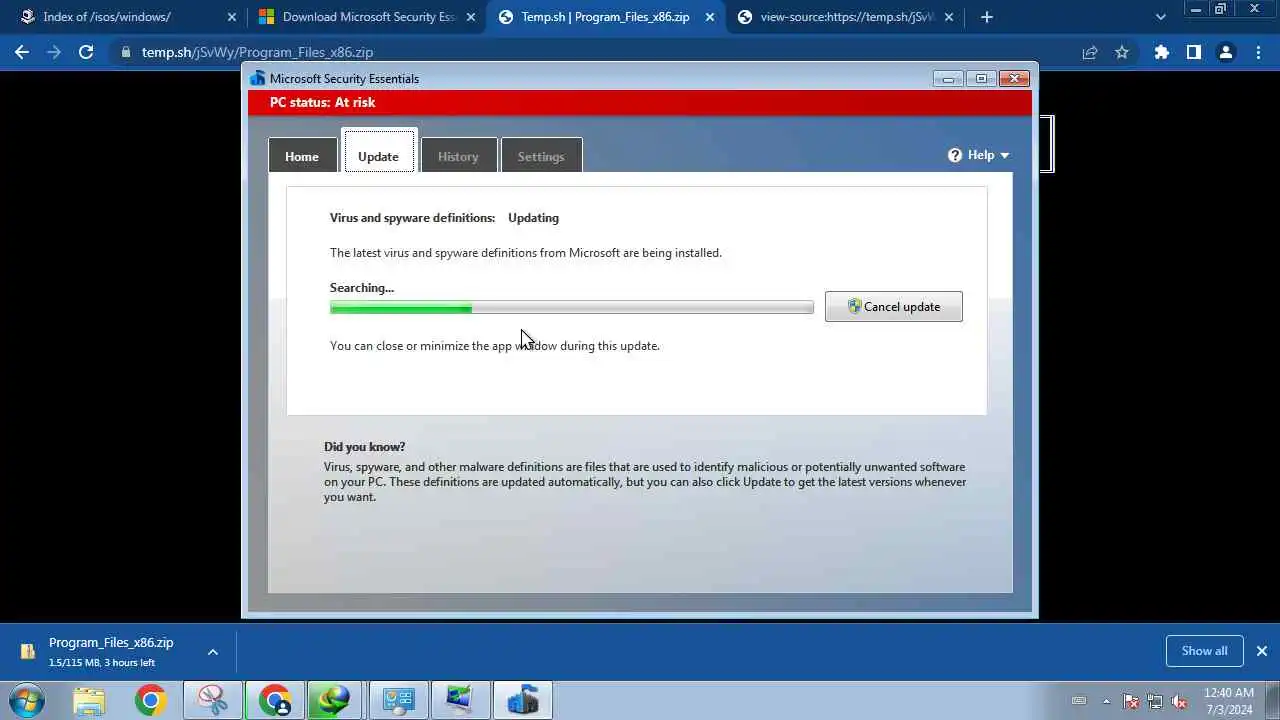Close the downloads bar
The image size is (1280, 720).
point(1262,651)
